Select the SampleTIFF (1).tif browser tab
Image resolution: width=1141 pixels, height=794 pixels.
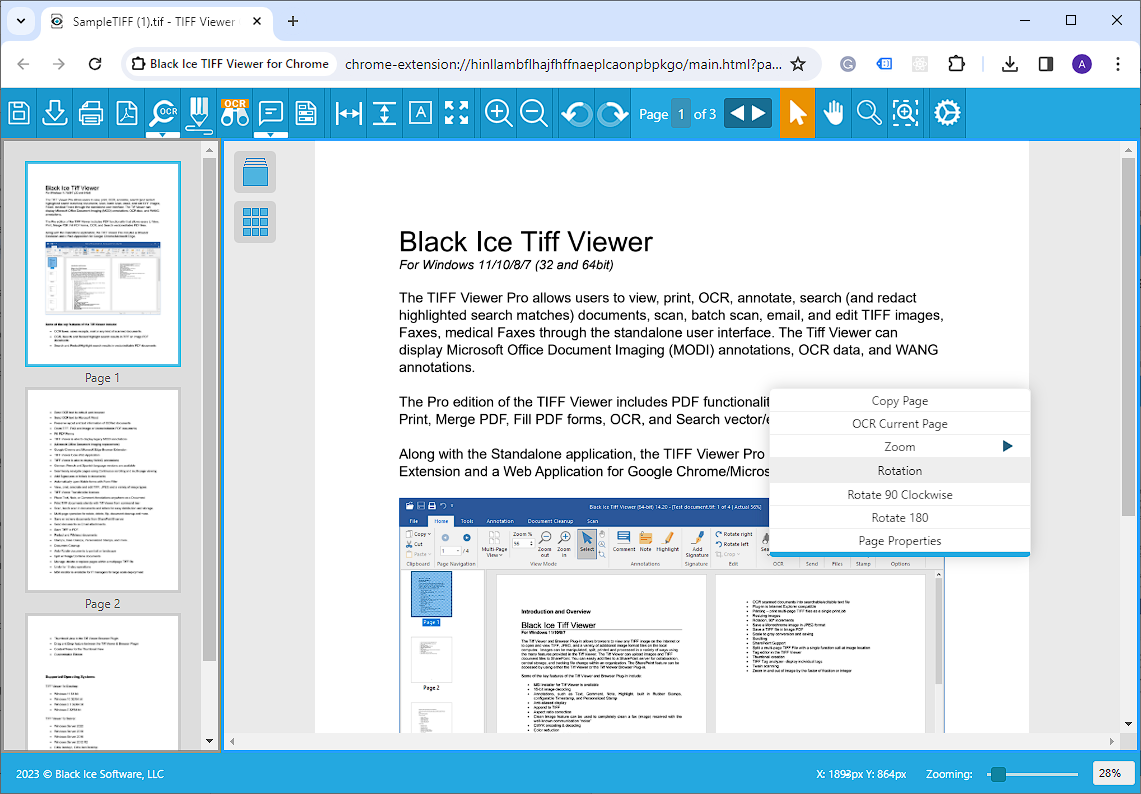pyautogui.click(x=156, y=22)
